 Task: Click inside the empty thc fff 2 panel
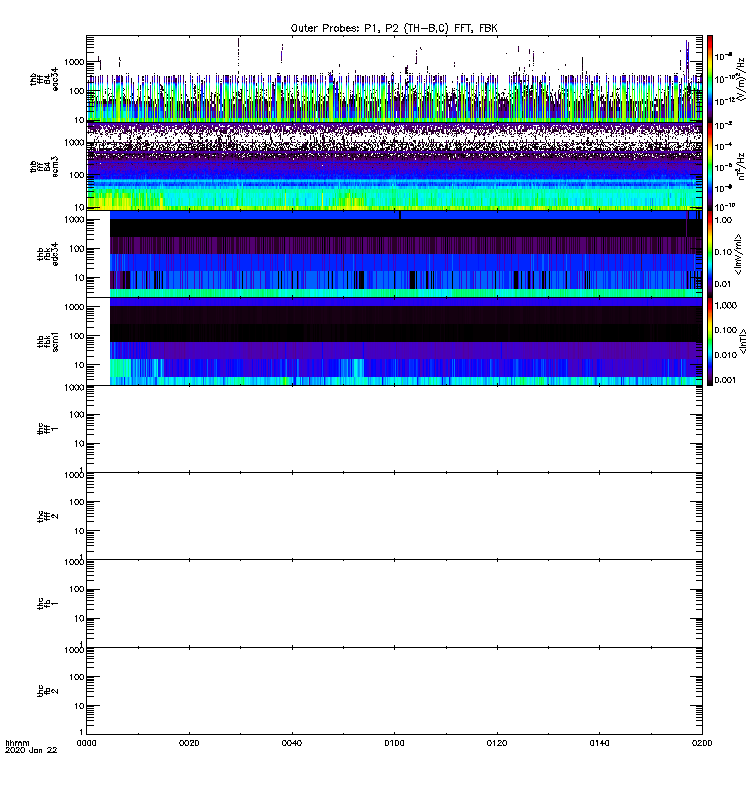click(x=394, y=516)
